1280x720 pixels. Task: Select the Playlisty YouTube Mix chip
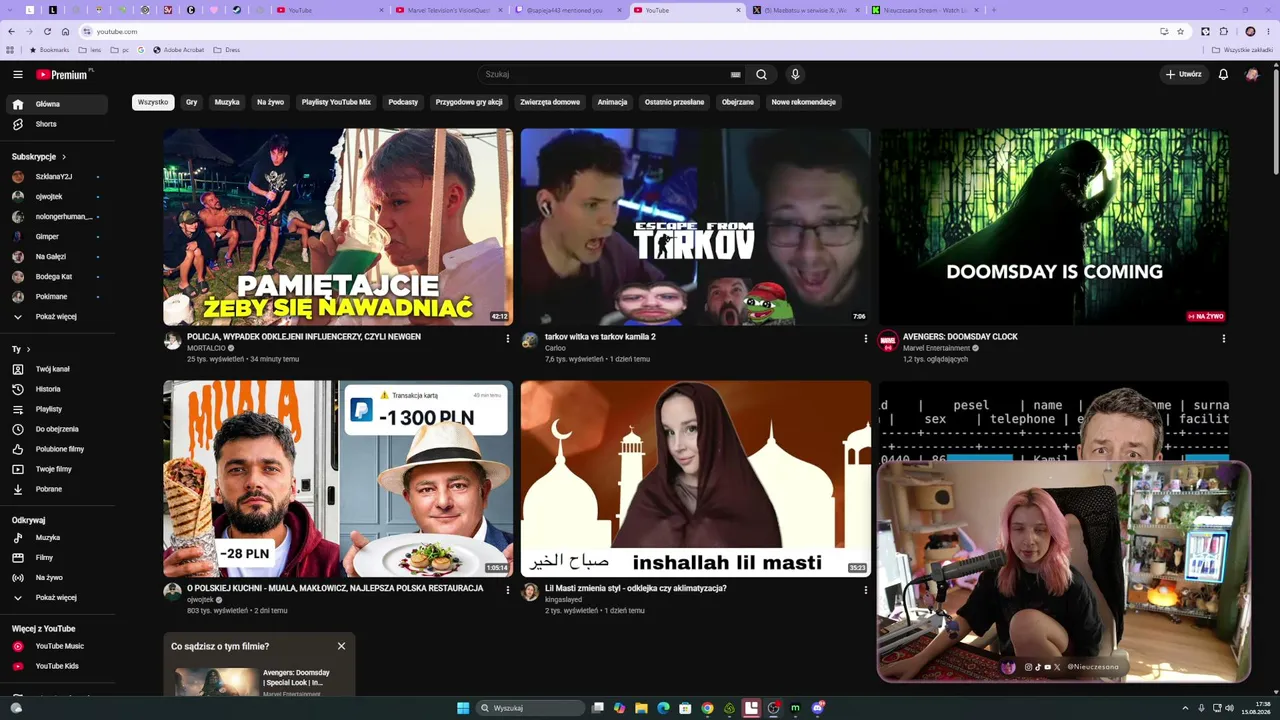coord(336,102)
